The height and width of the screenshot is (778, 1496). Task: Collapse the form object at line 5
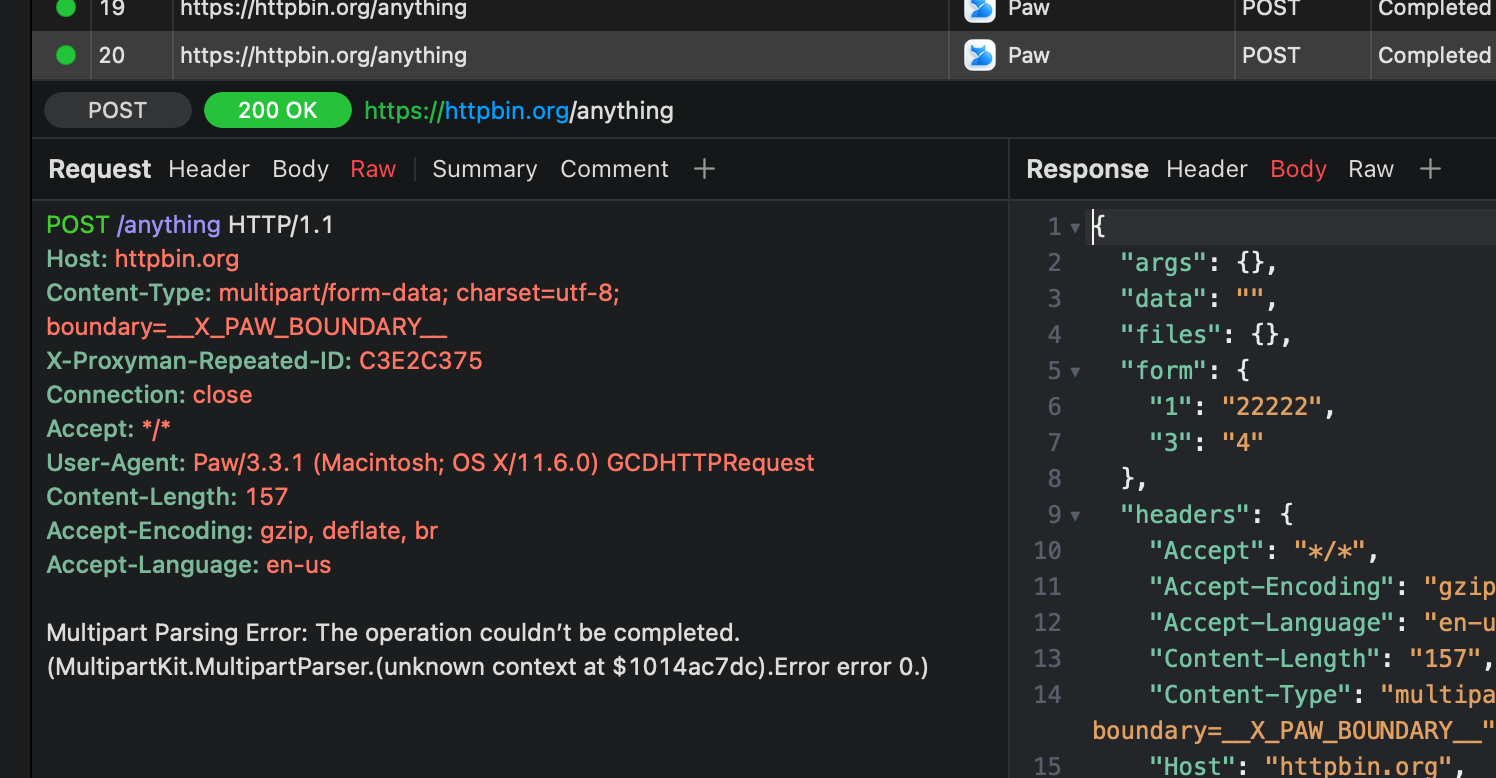pos(1076,370)
